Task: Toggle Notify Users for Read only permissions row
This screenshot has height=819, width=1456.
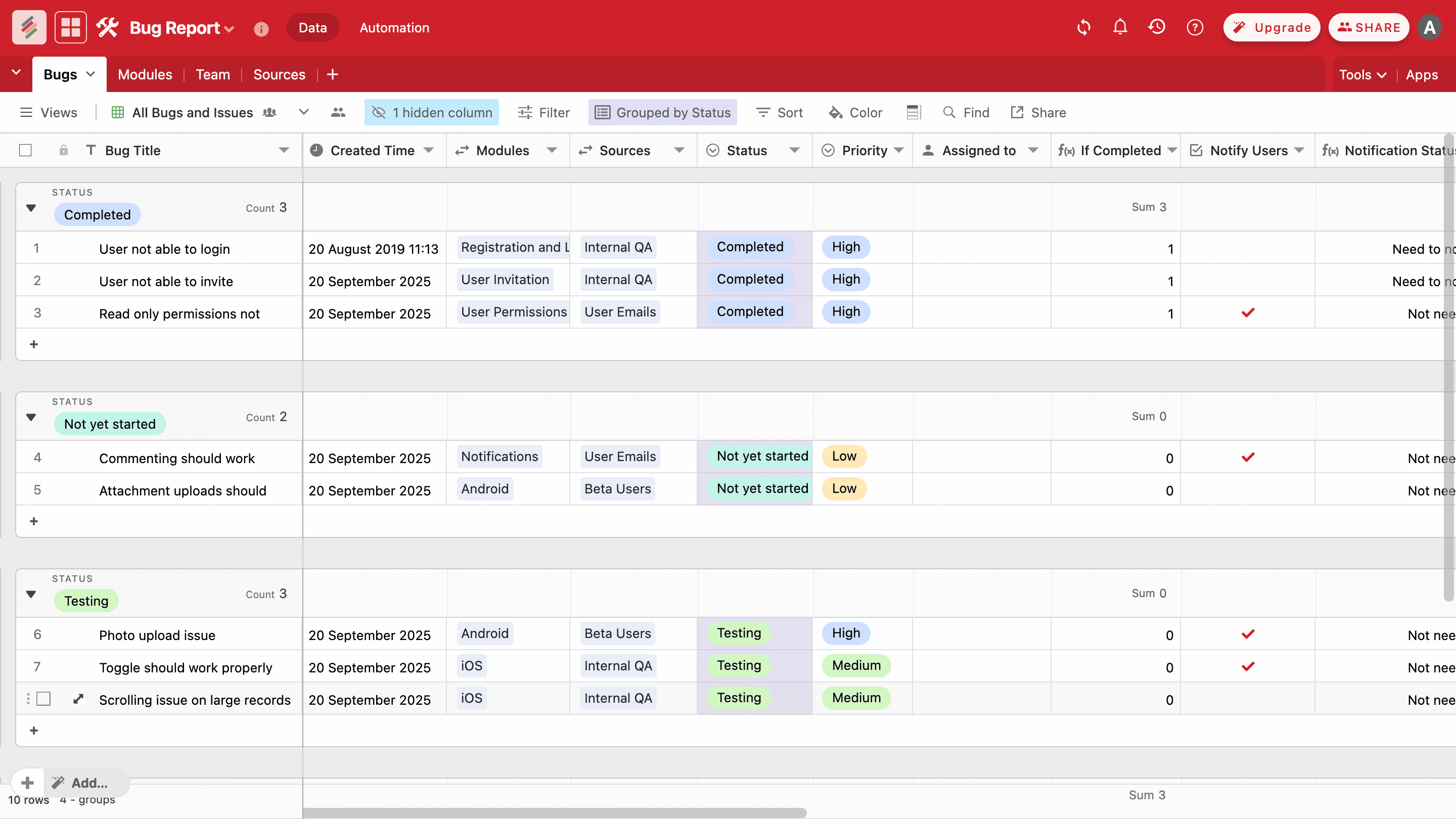Action: 1248,312
